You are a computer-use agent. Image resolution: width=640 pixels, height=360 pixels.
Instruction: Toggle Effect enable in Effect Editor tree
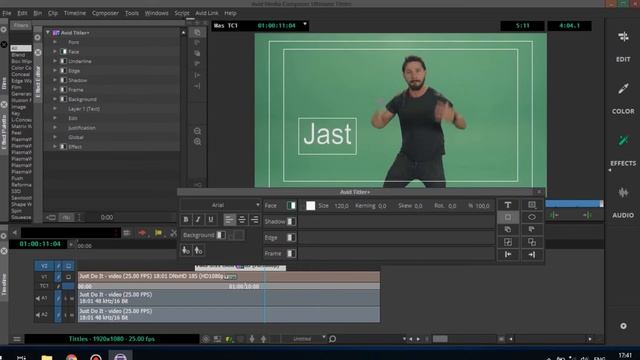pos(64,147)
